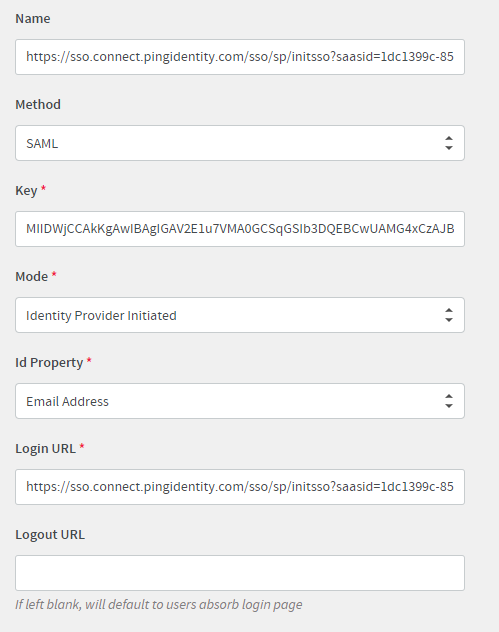Viewport: 499px width, 632px height.
Task: Select the Login URL input field
Action: 240,487
